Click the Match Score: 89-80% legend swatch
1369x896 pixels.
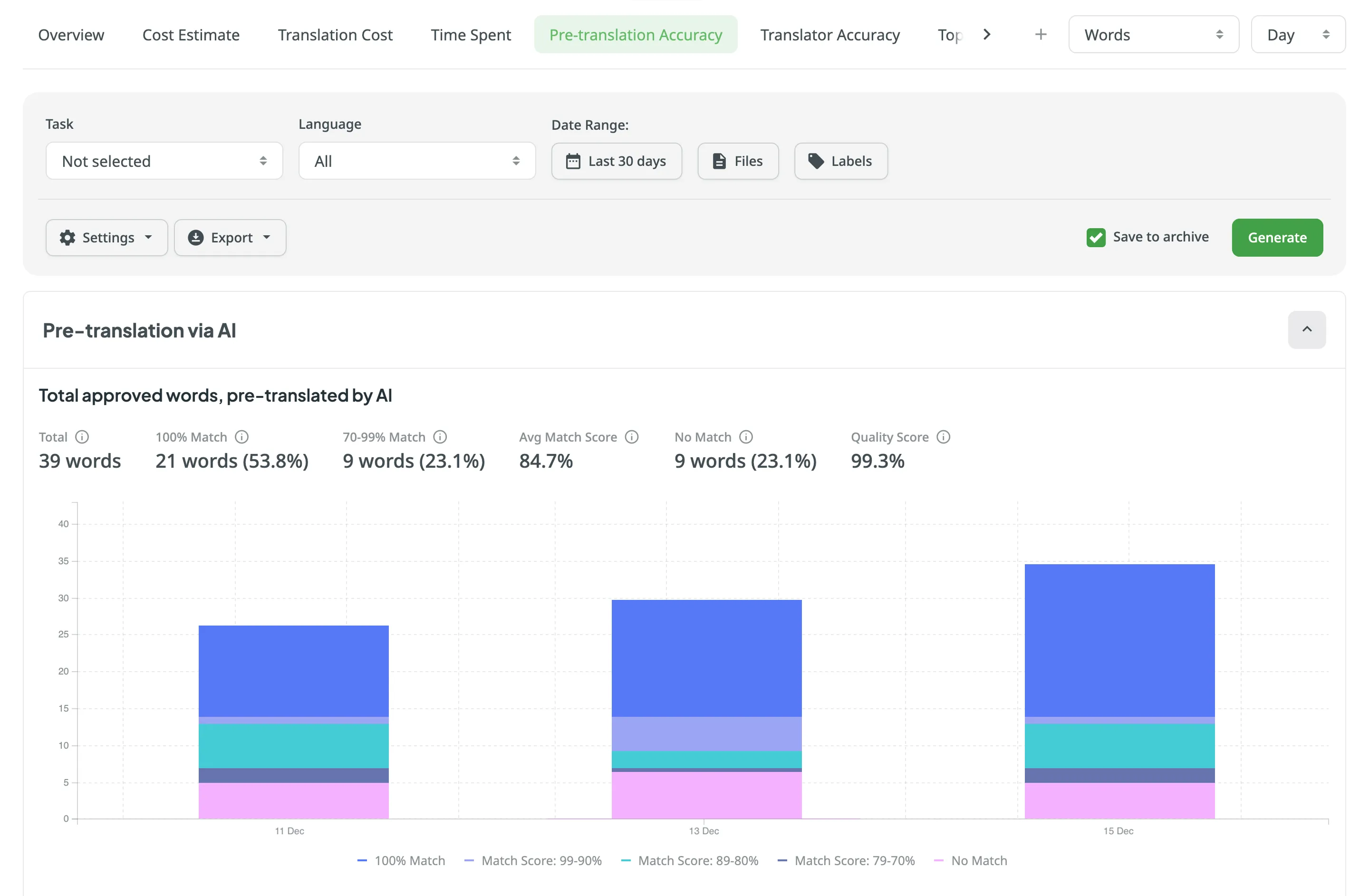point(626,860)
